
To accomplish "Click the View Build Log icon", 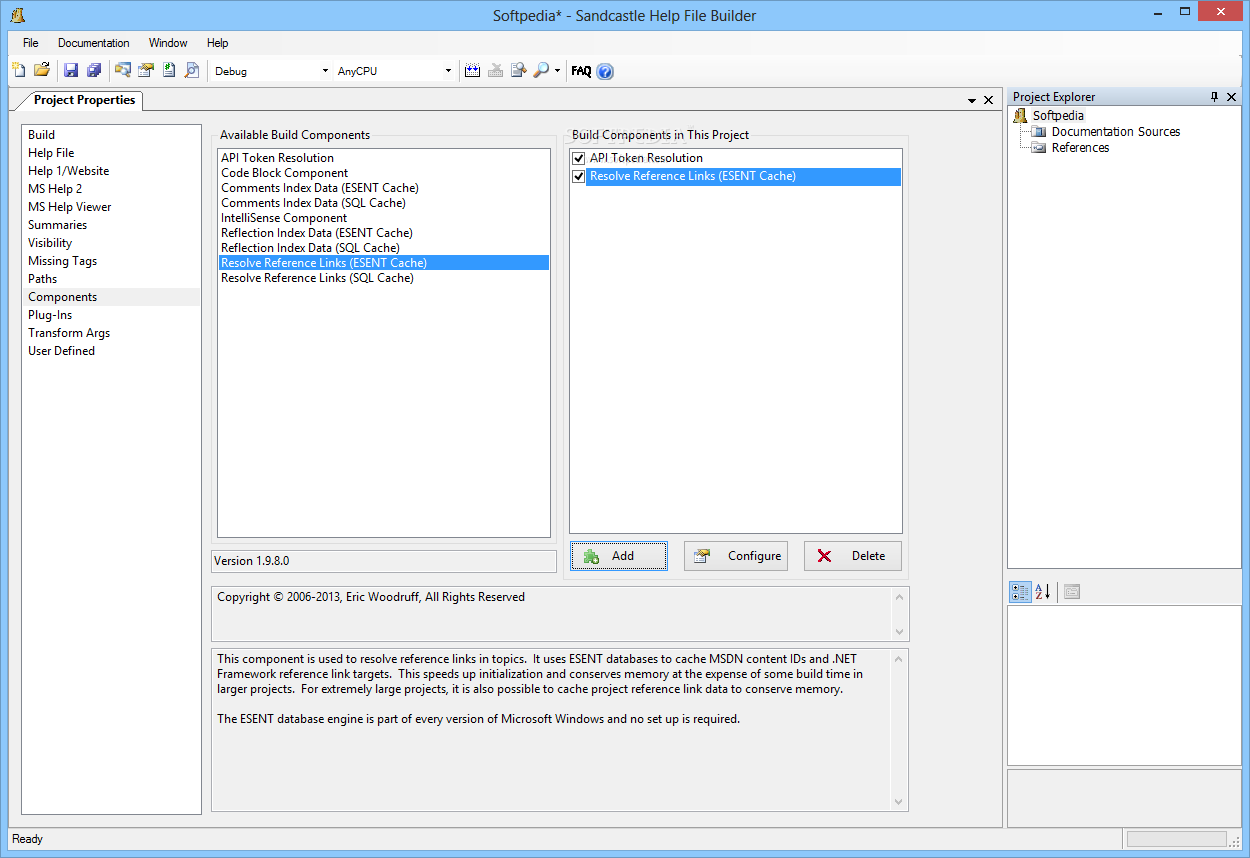I will pyautogui.click(x=519, y=70).
